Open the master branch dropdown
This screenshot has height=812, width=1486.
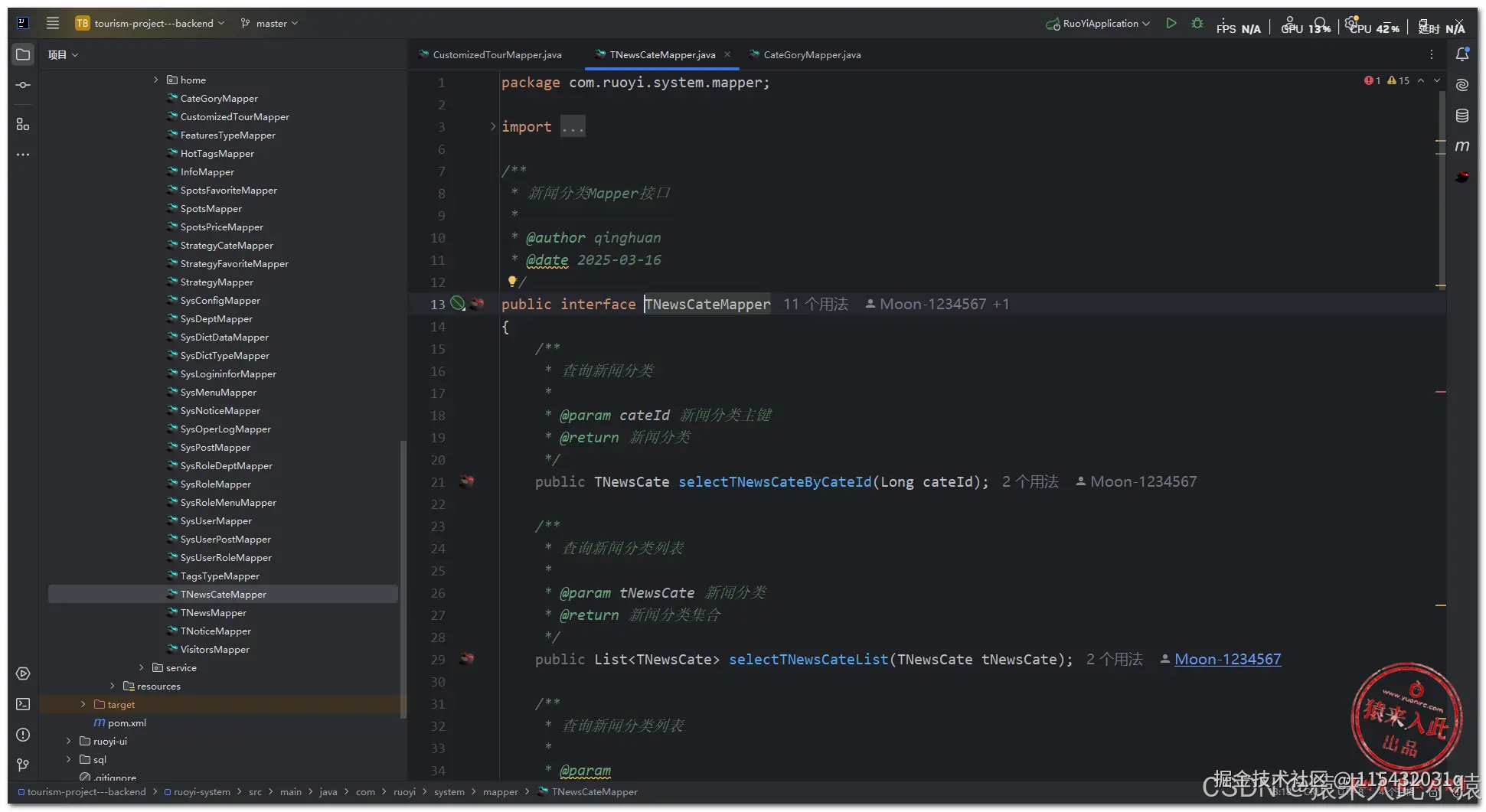point(269,23)
